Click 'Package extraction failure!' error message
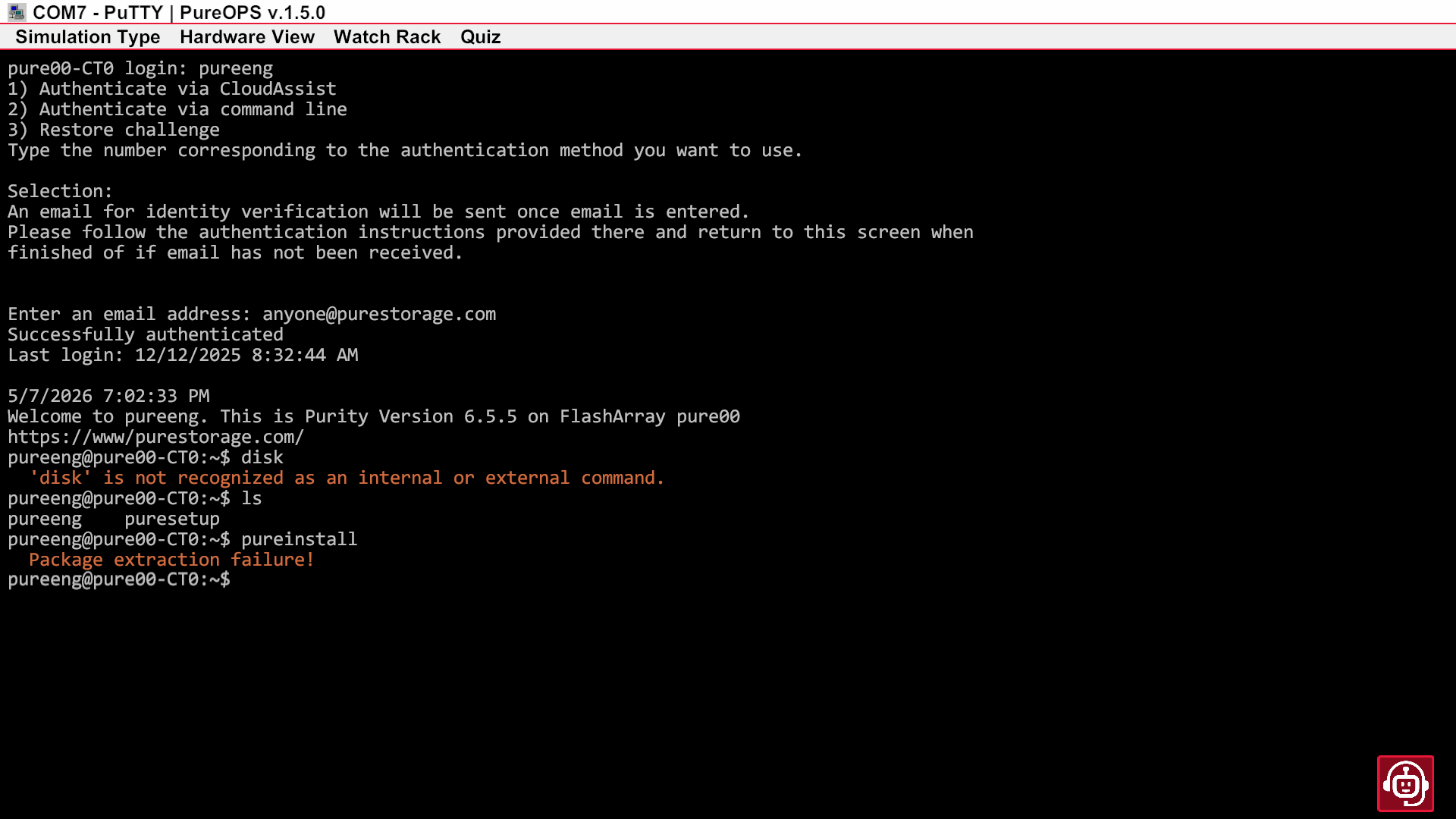 coord(171,560)
